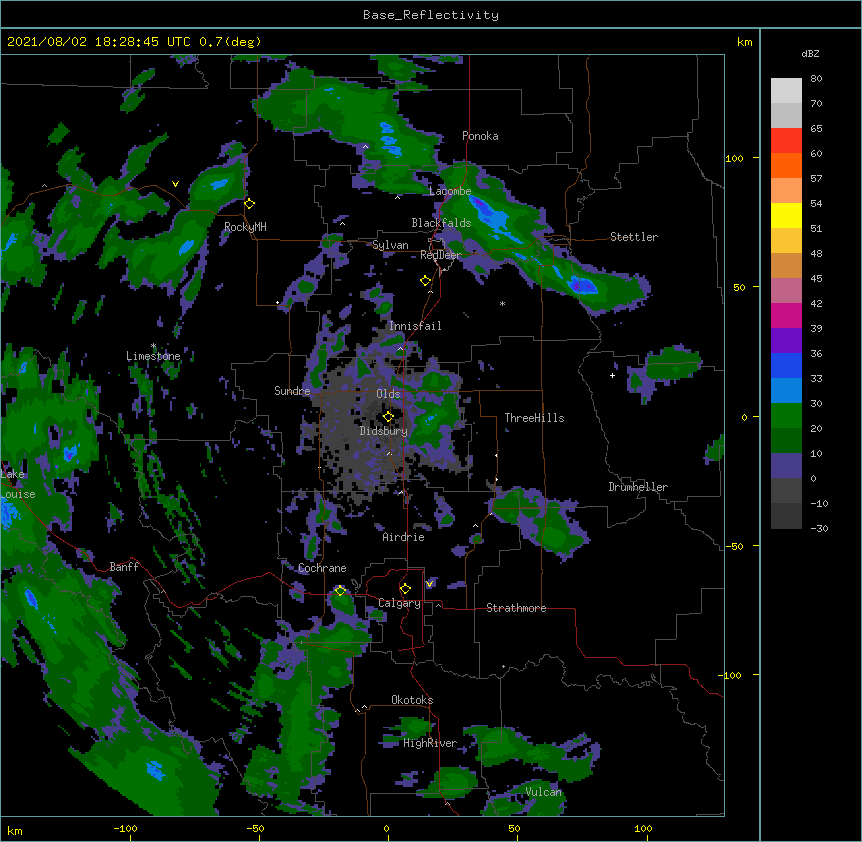Viewport: 862px width, 842px height.
Task: Select the yellow diamond marker between Olds and Didsbury
Action: click(x=388, y=416)
